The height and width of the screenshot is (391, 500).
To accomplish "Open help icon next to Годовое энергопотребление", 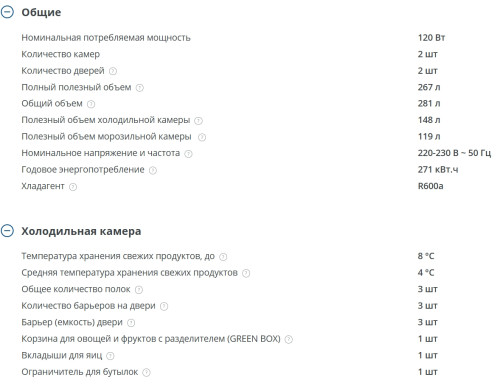I will click(153, 170).
